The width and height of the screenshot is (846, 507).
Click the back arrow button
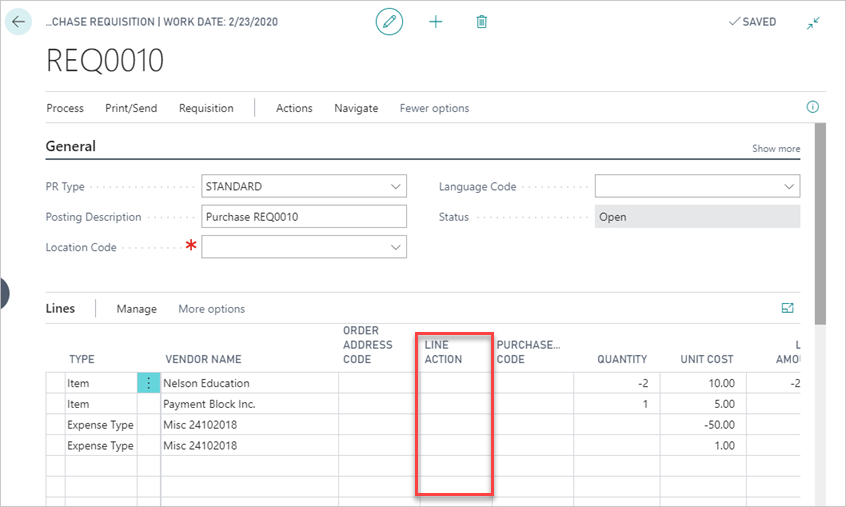coord(18,21)
